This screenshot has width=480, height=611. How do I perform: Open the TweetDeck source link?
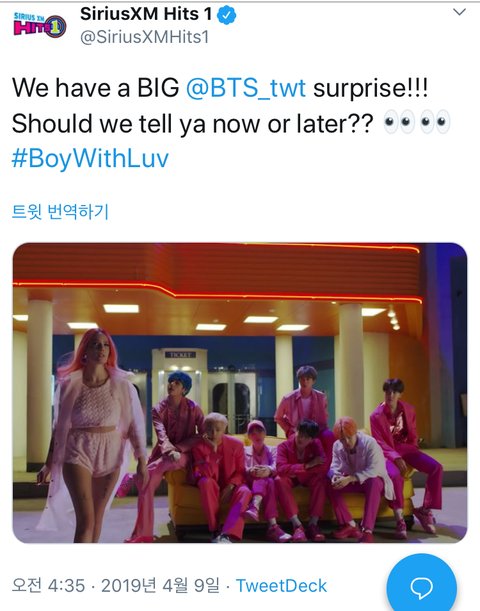tap(281, 586)
